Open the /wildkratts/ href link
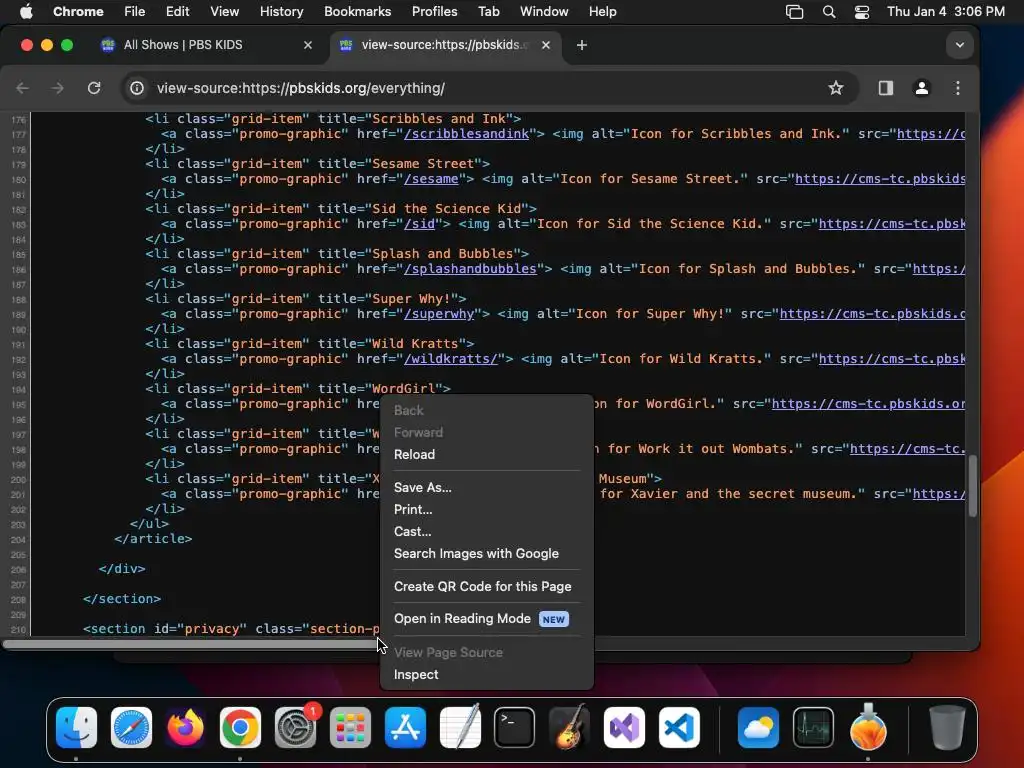 [451, 359]
